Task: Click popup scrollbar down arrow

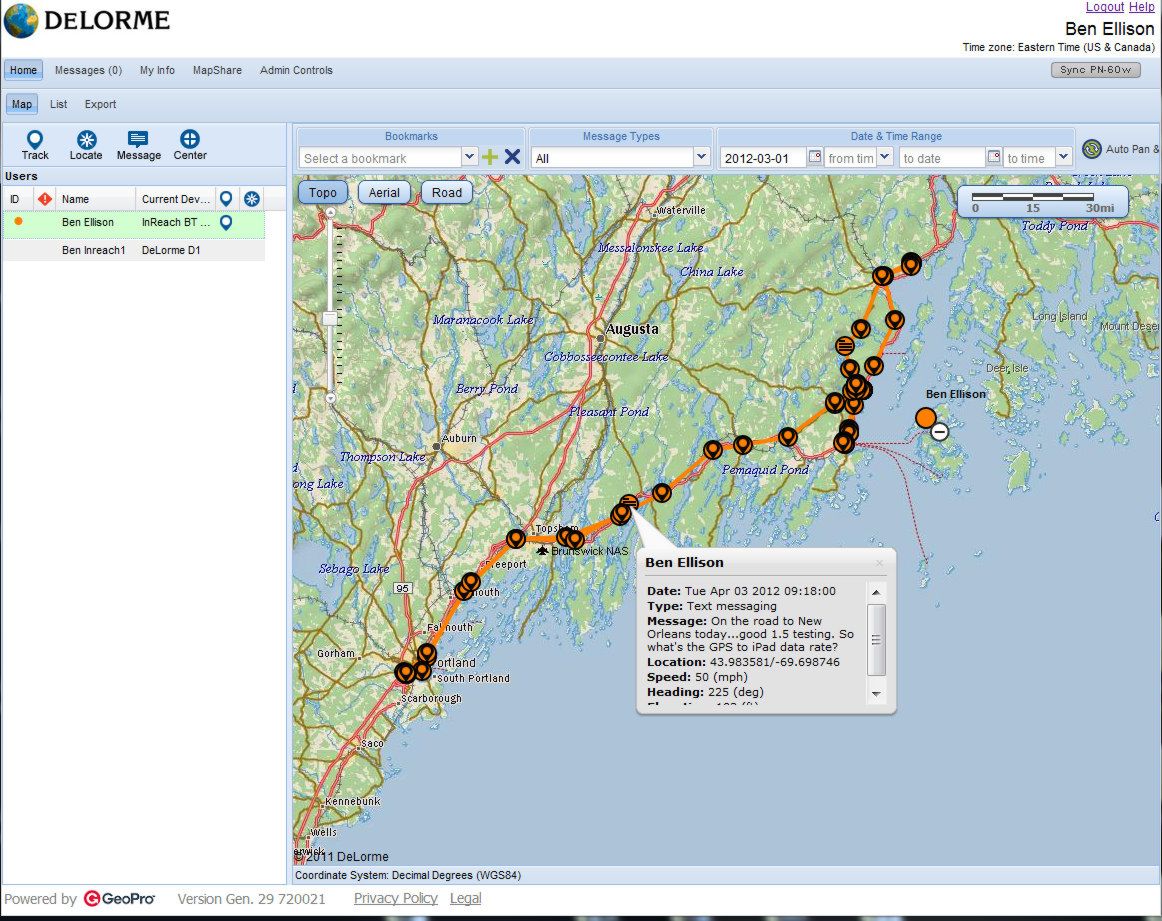Action: 876,694
